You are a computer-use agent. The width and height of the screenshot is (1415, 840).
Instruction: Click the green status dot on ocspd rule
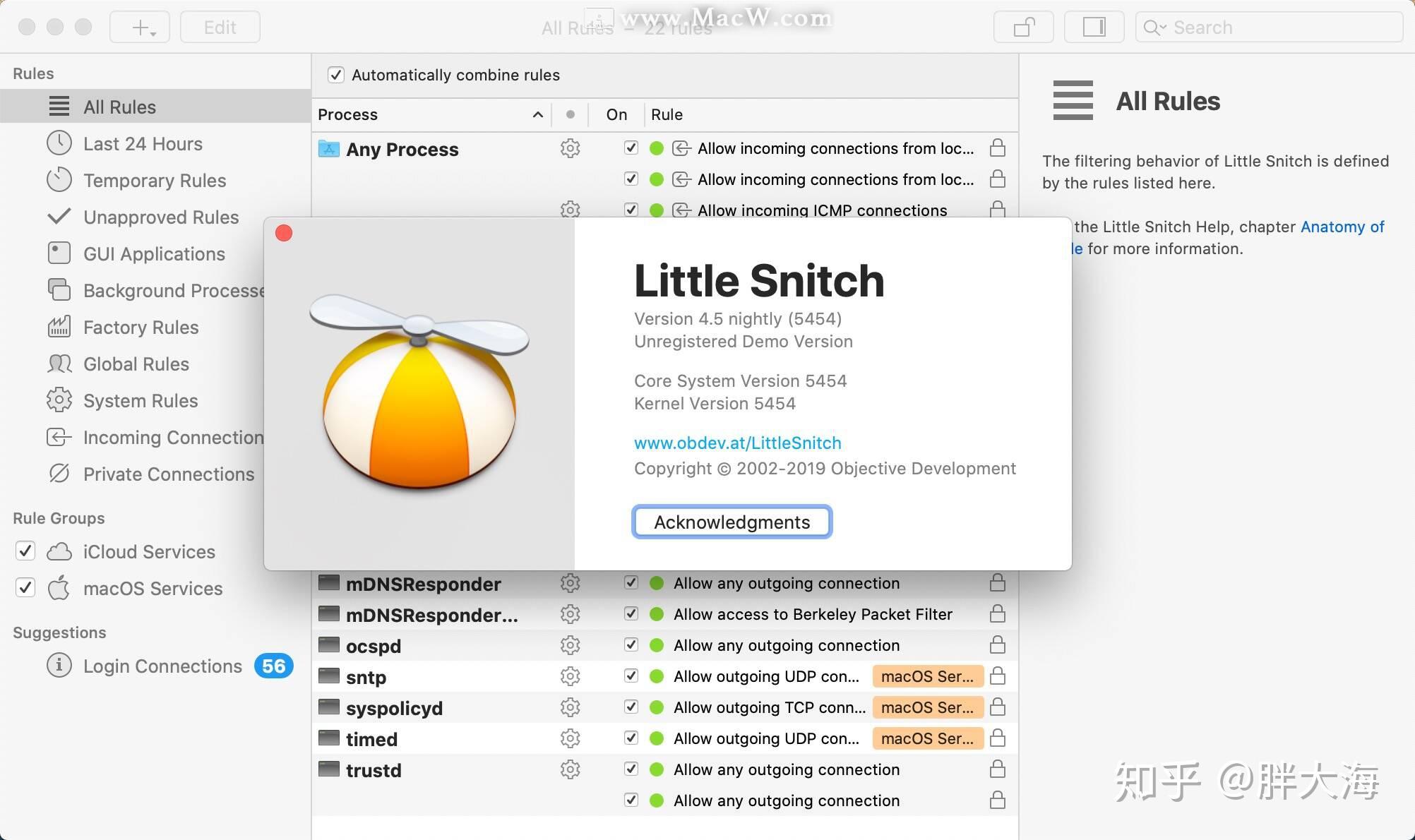[x=656, y=644]
